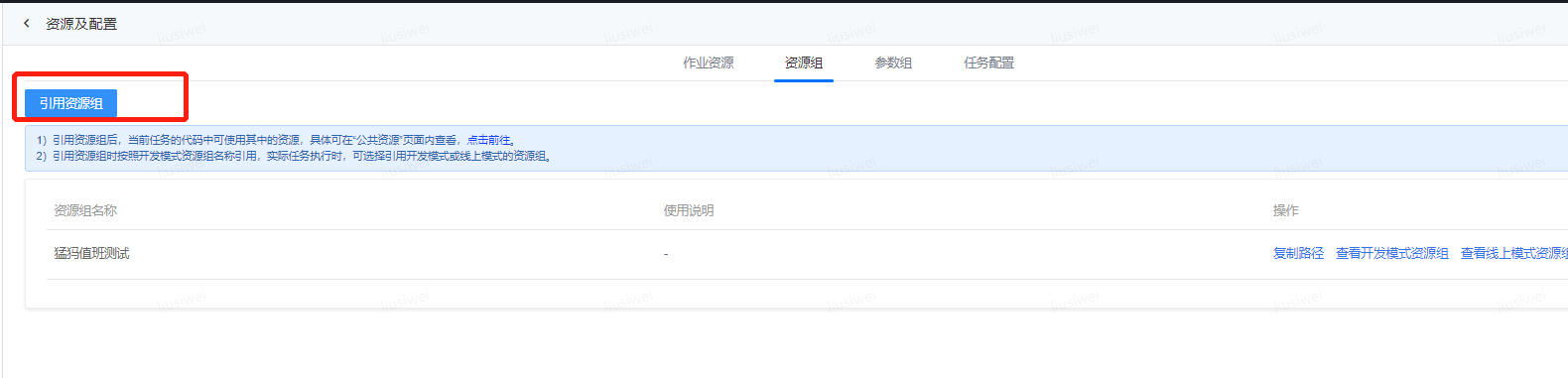
Task: Click the first notice line about 公共资源
Action: point(276,140)
